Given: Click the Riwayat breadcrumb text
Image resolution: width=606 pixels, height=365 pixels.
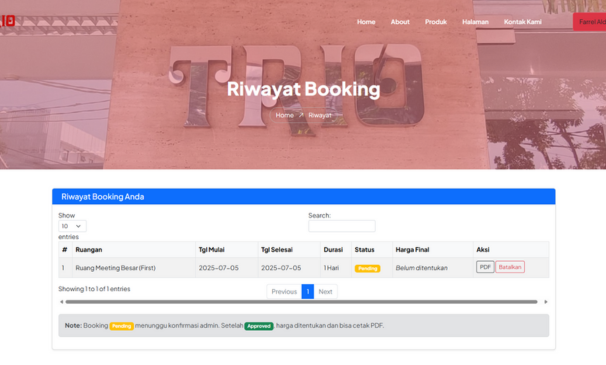Looking at the screenshot, I should coord(320,115).
